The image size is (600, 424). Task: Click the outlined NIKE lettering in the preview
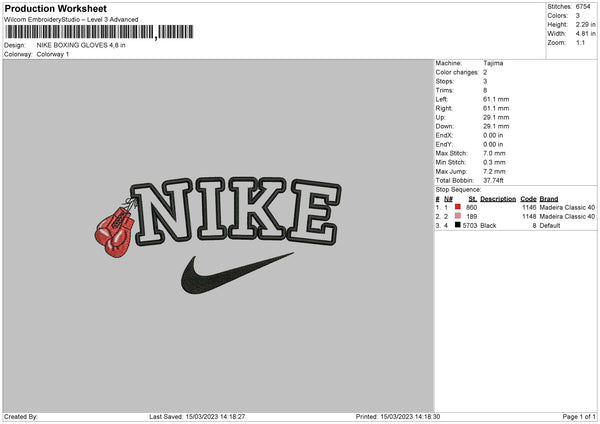pos(236,210)
